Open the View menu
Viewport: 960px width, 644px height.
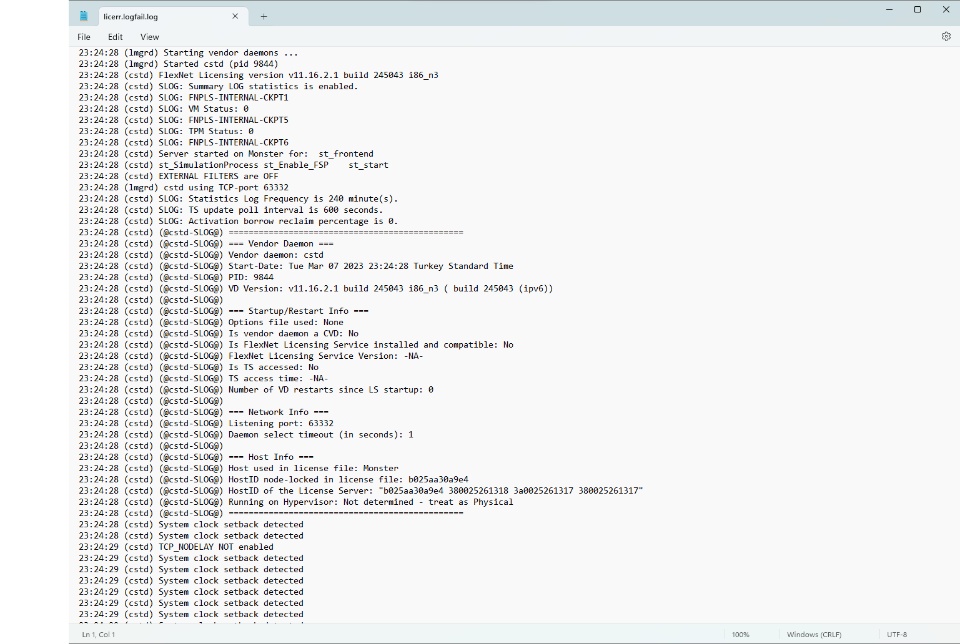coord(149,37)
